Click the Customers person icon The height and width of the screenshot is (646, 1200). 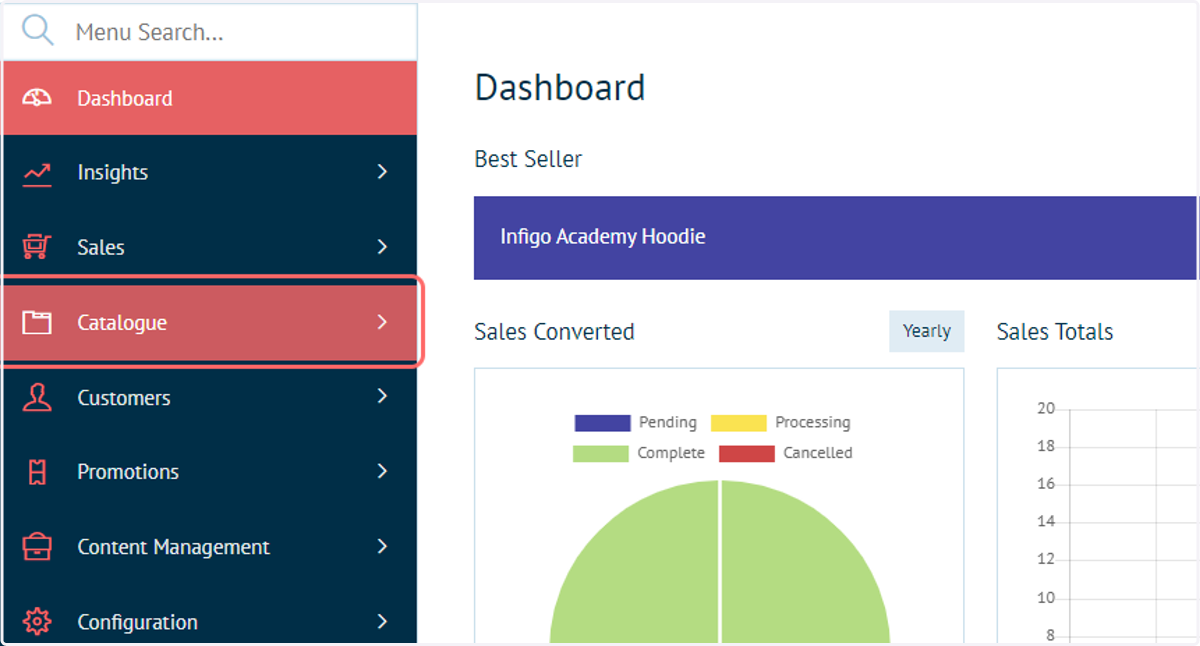[x=37, y=397]
